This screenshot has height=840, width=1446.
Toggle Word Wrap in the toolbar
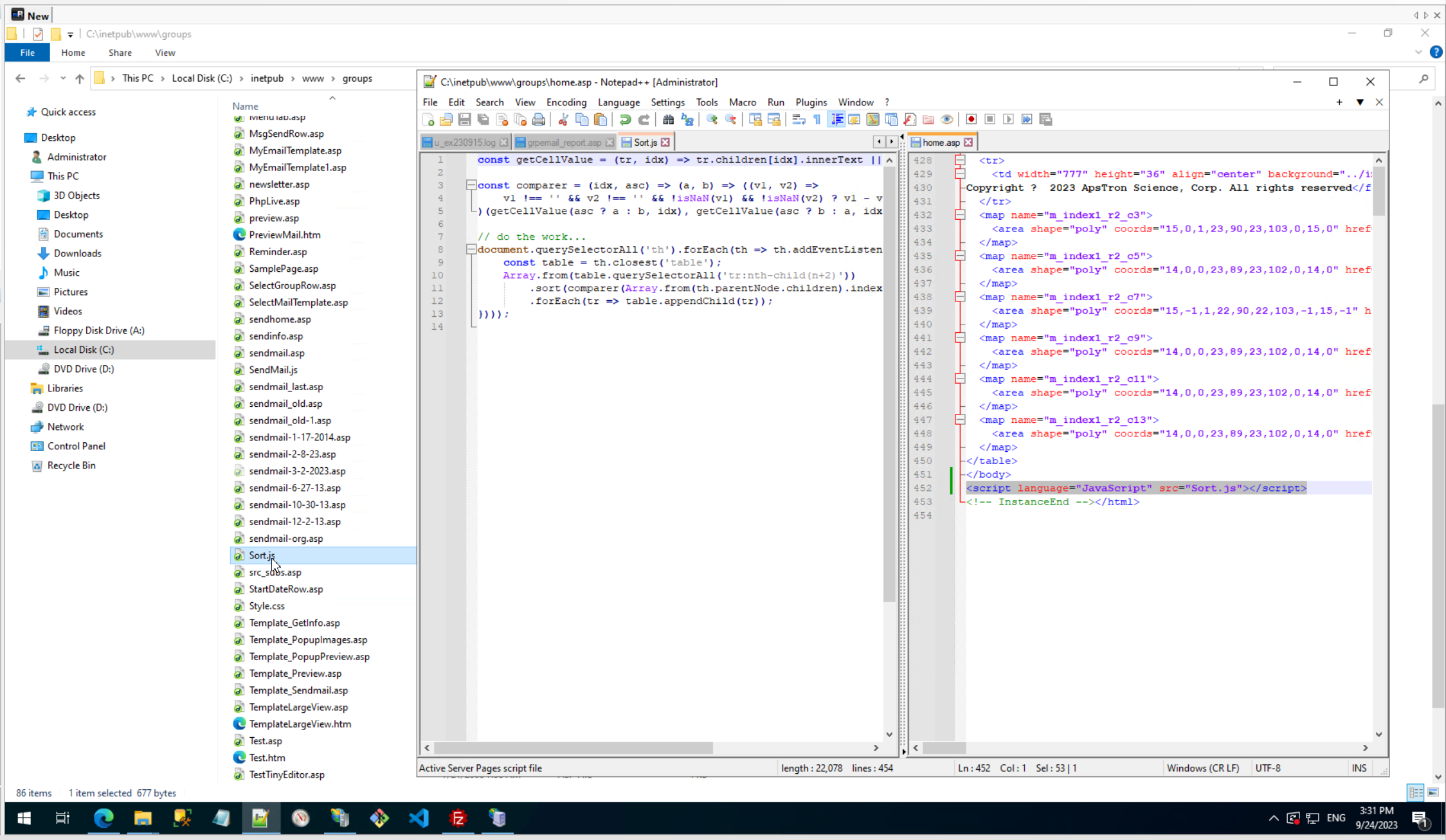coord(799,120)
